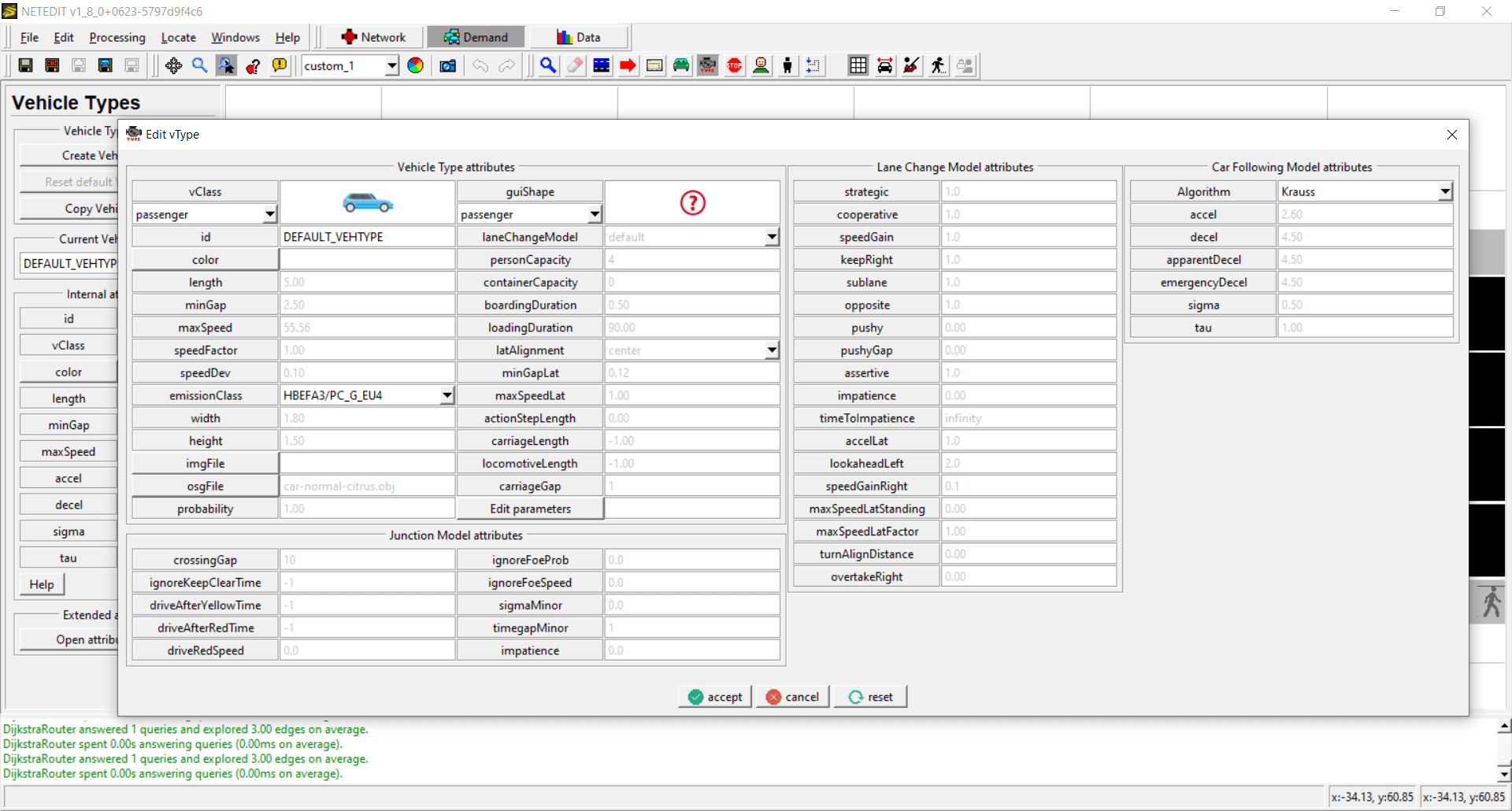
Task: Open the edit visualization color wheel
Action: (415, 66)
